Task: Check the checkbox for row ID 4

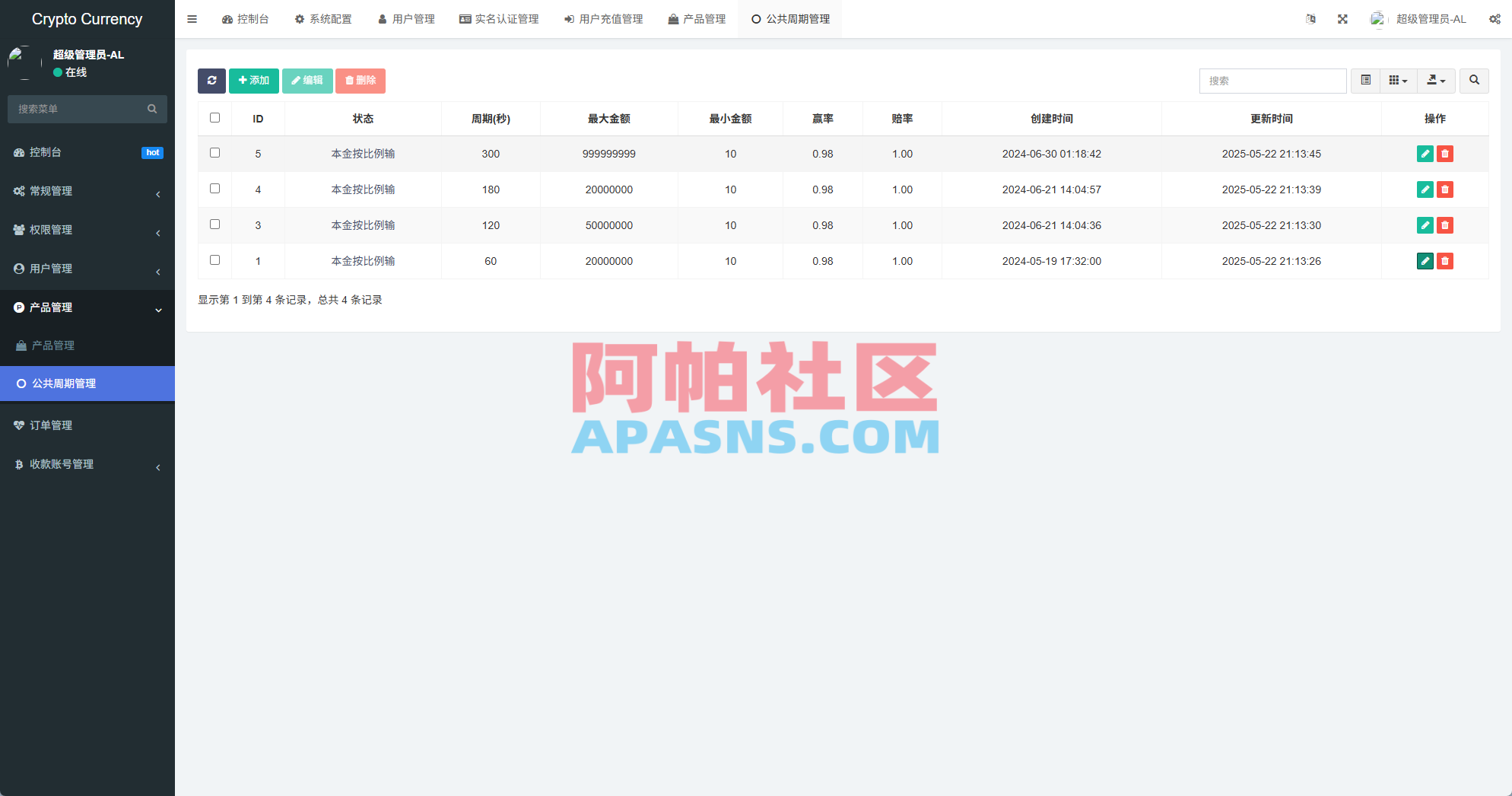Action: click(214, 189)
